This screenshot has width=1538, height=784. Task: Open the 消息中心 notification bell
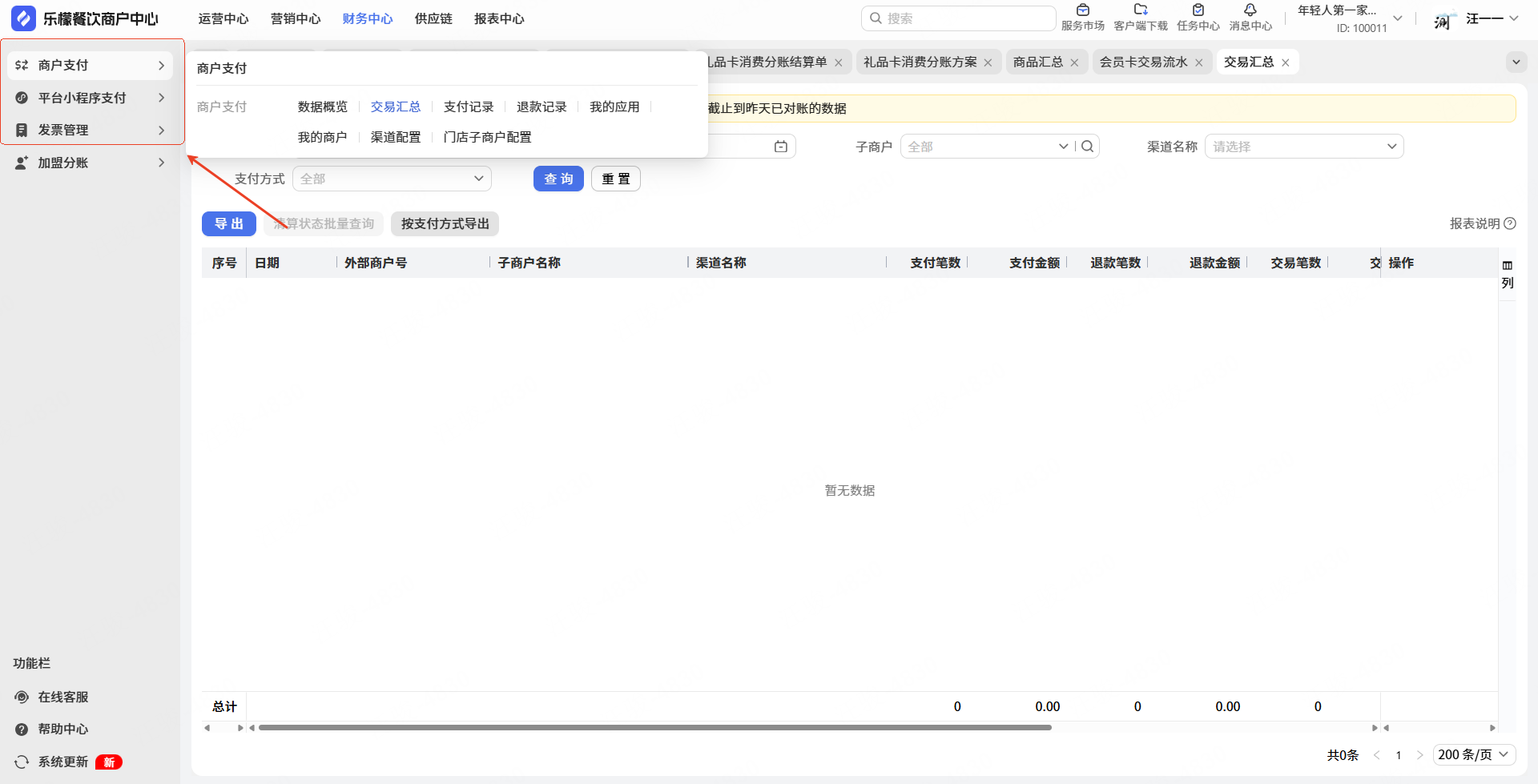(1250, 11)
